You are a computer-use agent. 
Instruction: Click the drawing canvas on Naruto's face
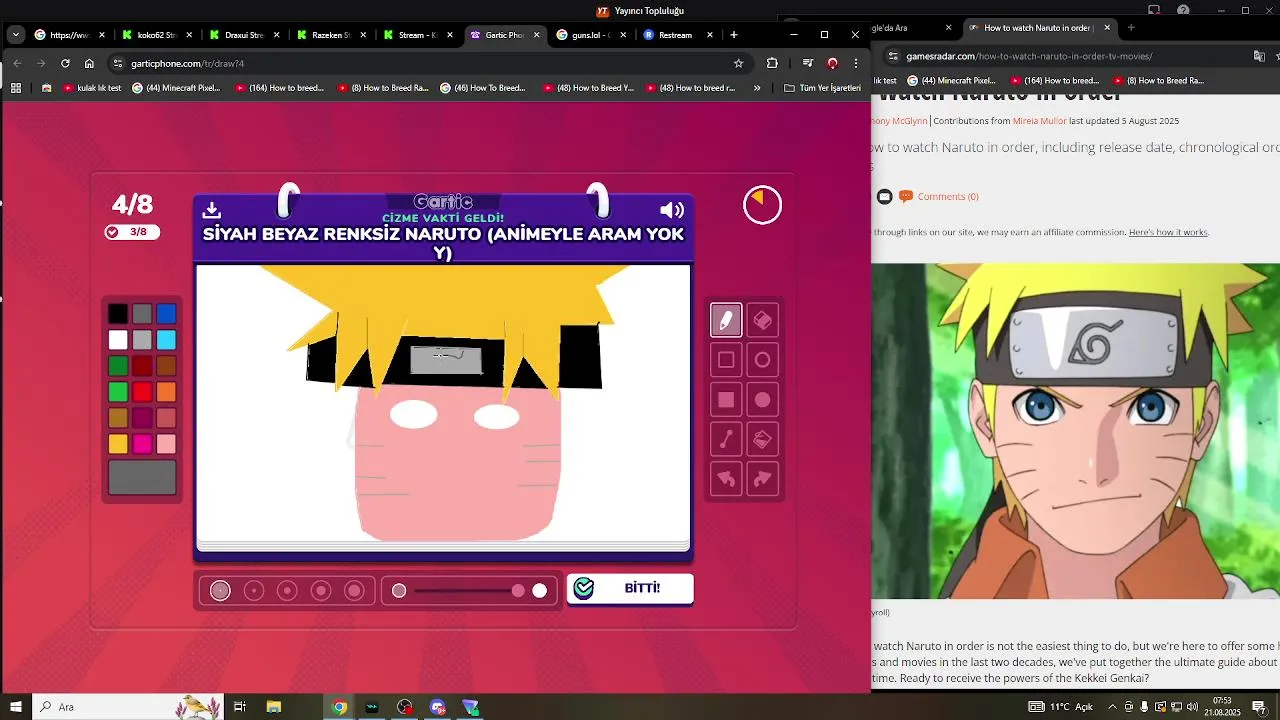457,465
